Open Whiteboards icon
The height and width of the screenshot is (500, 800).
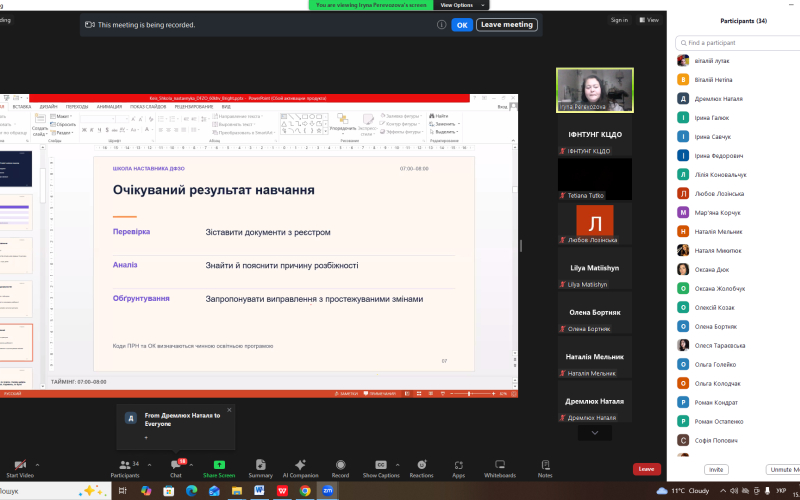(500, 465)
